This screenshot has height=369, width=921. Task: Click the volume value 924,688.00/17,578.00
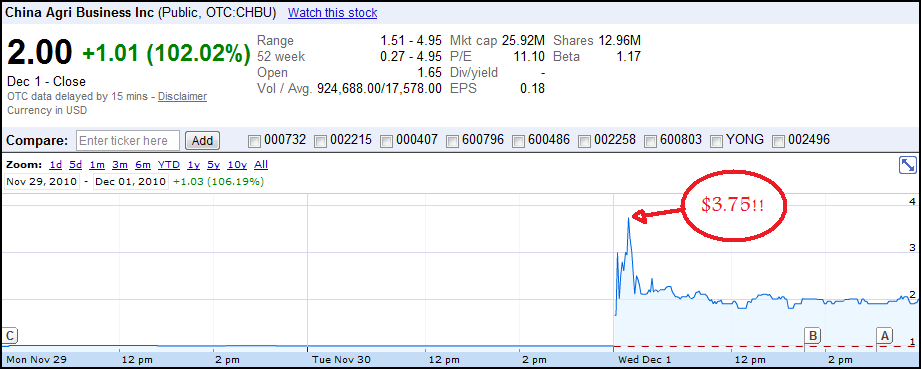(x=379, y=89)
